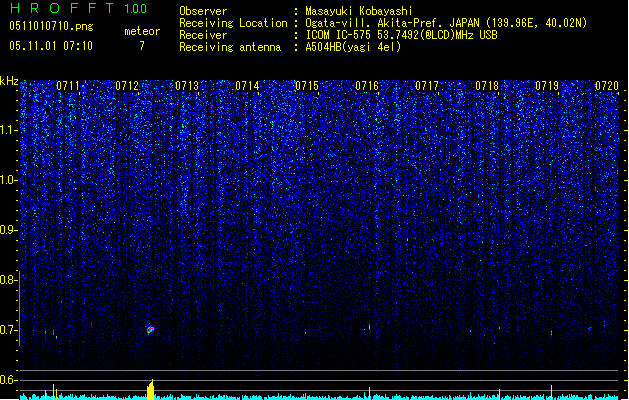Click the 0713 time marker
This screenshot has width=629, height=400.
point(187,86)
